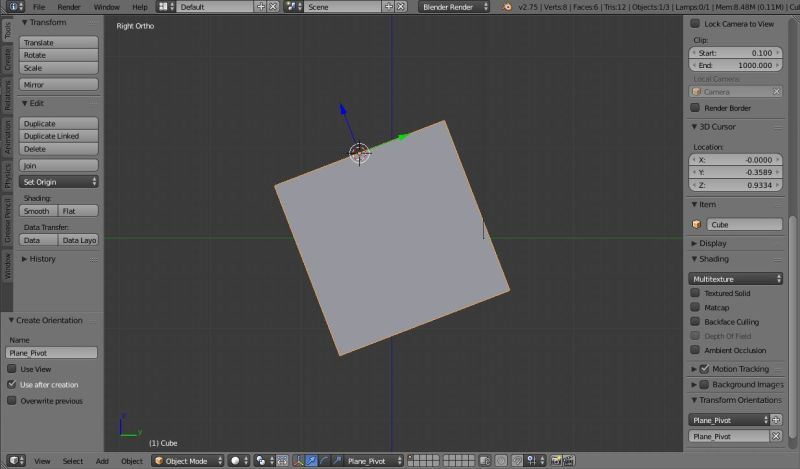Toggle lock camera to layers icon

(485, 461)
